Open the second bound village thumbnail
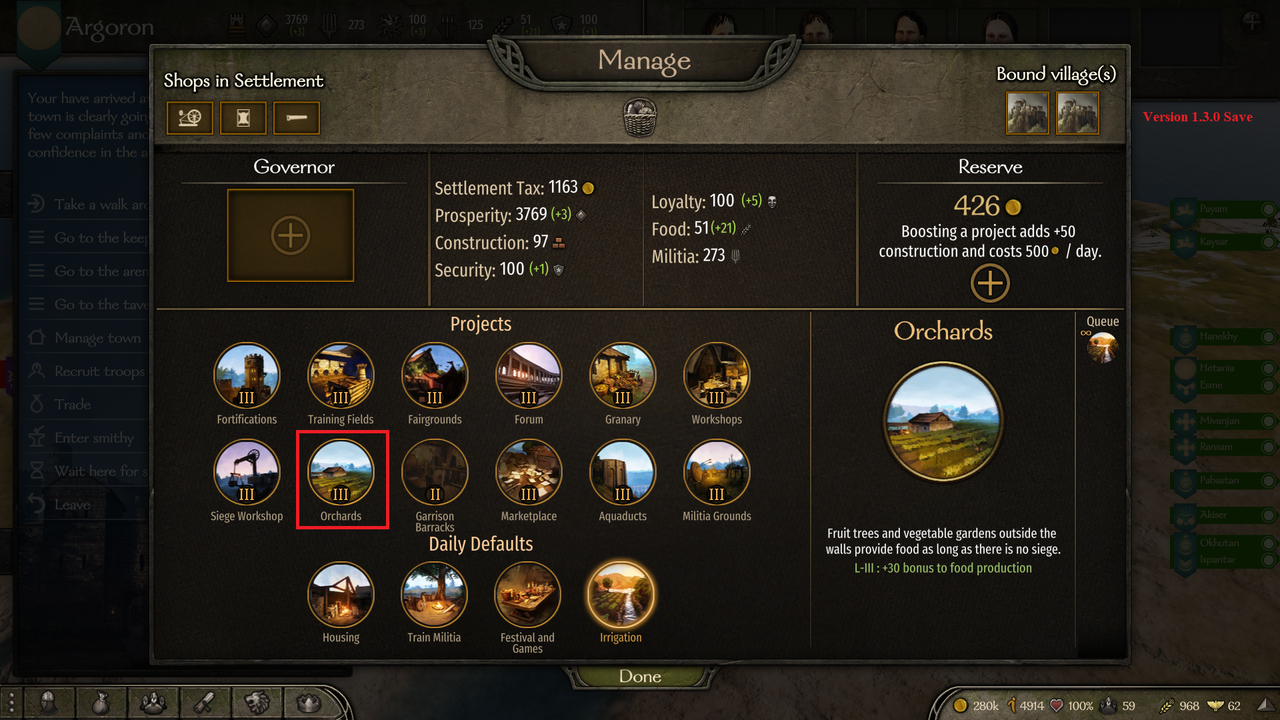 click(x=1078, y=113)
